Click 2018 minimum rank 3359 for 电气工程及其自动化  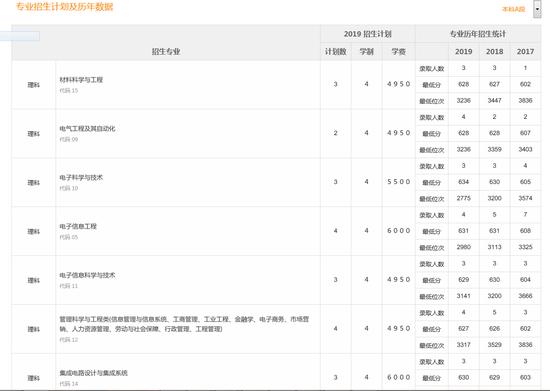pyautogui.click(x=494, y=149)
